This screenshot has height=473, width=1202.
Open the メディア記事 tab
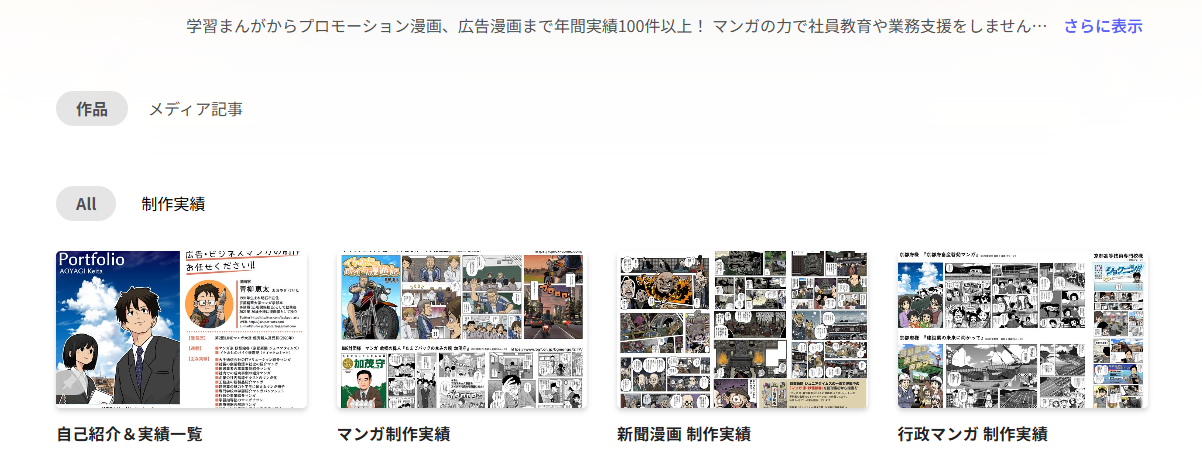point(195,109)
